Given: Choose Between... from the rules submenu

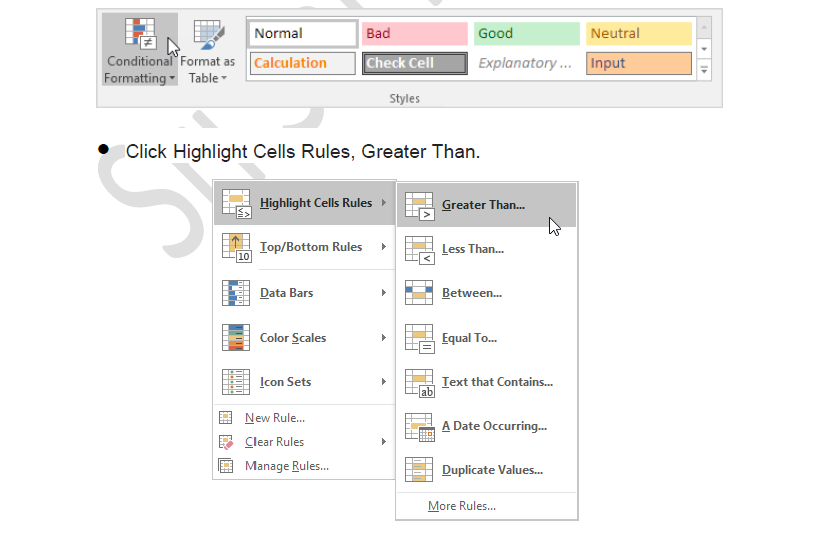Looking at the screenshot, I should pyautogui.click(x=472, y=293).
